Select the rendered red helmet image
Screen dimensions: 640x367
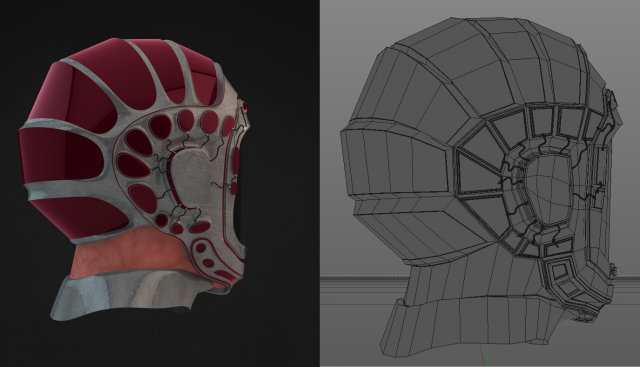(160, 183)
